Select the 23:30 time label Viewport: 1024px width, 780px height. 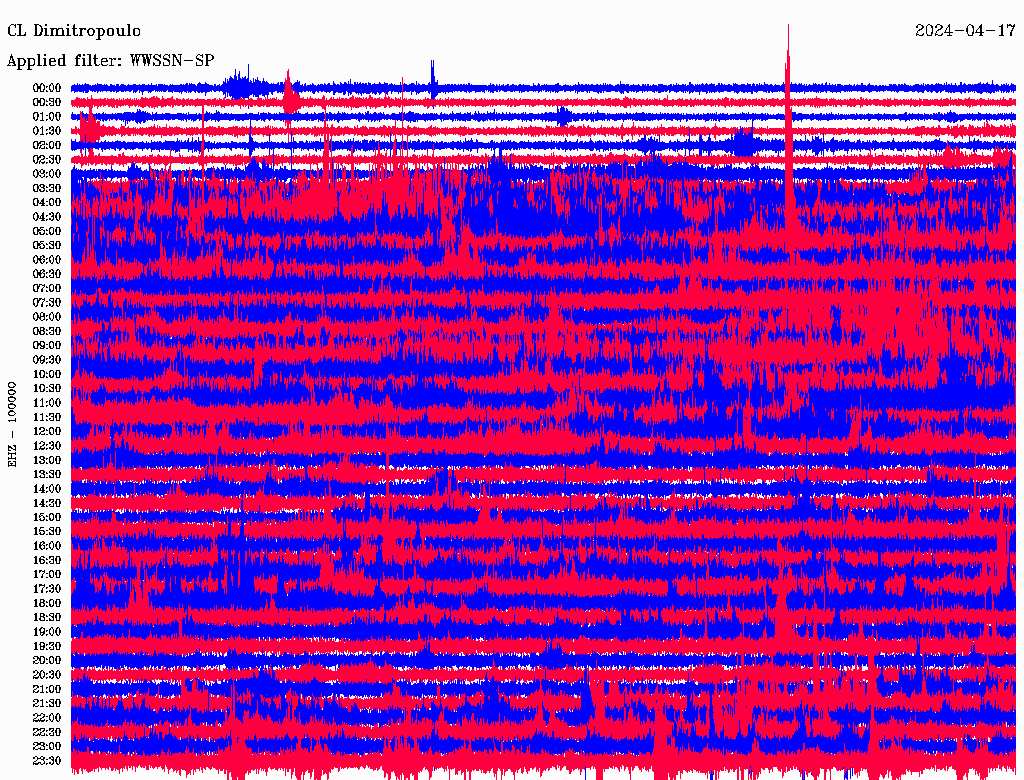(x=47, y=760)
